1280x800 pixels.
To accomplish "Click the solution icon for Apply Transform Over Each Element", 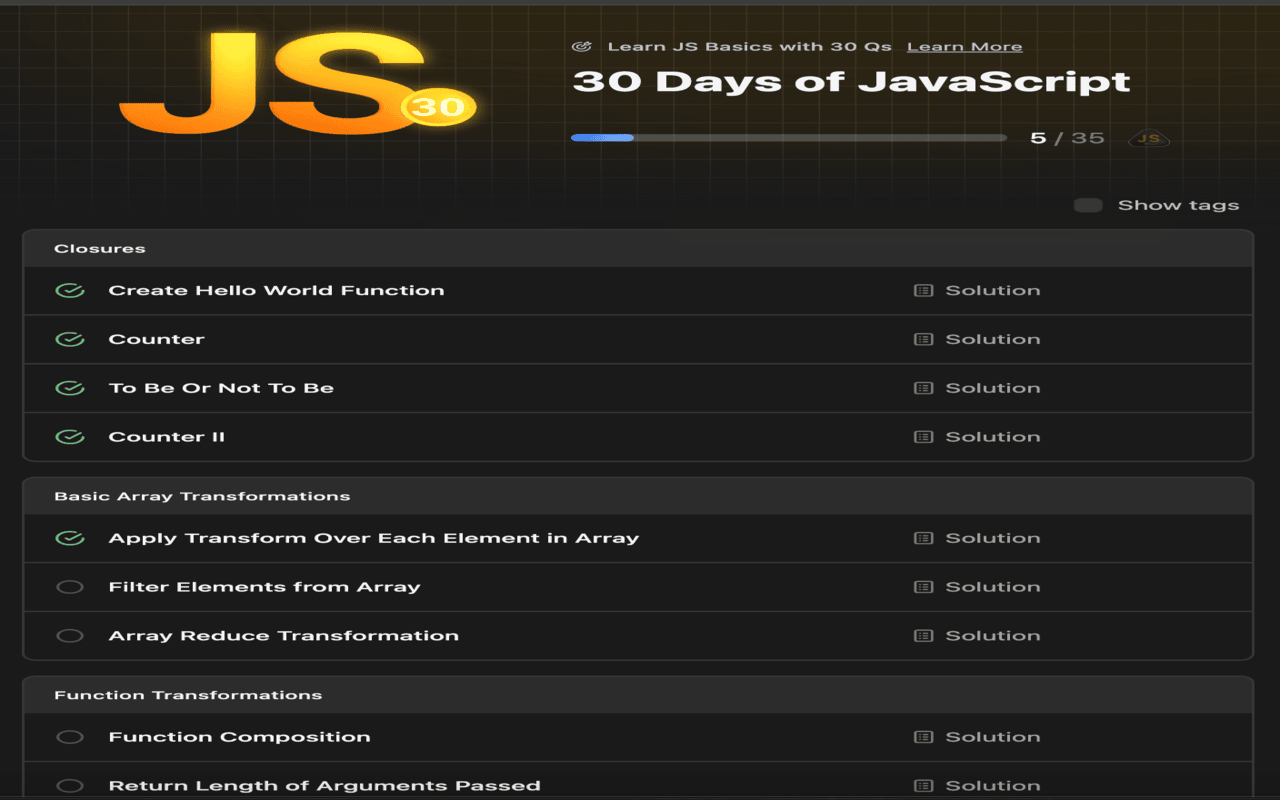I will pyautogui.click(x=924, y=538).
